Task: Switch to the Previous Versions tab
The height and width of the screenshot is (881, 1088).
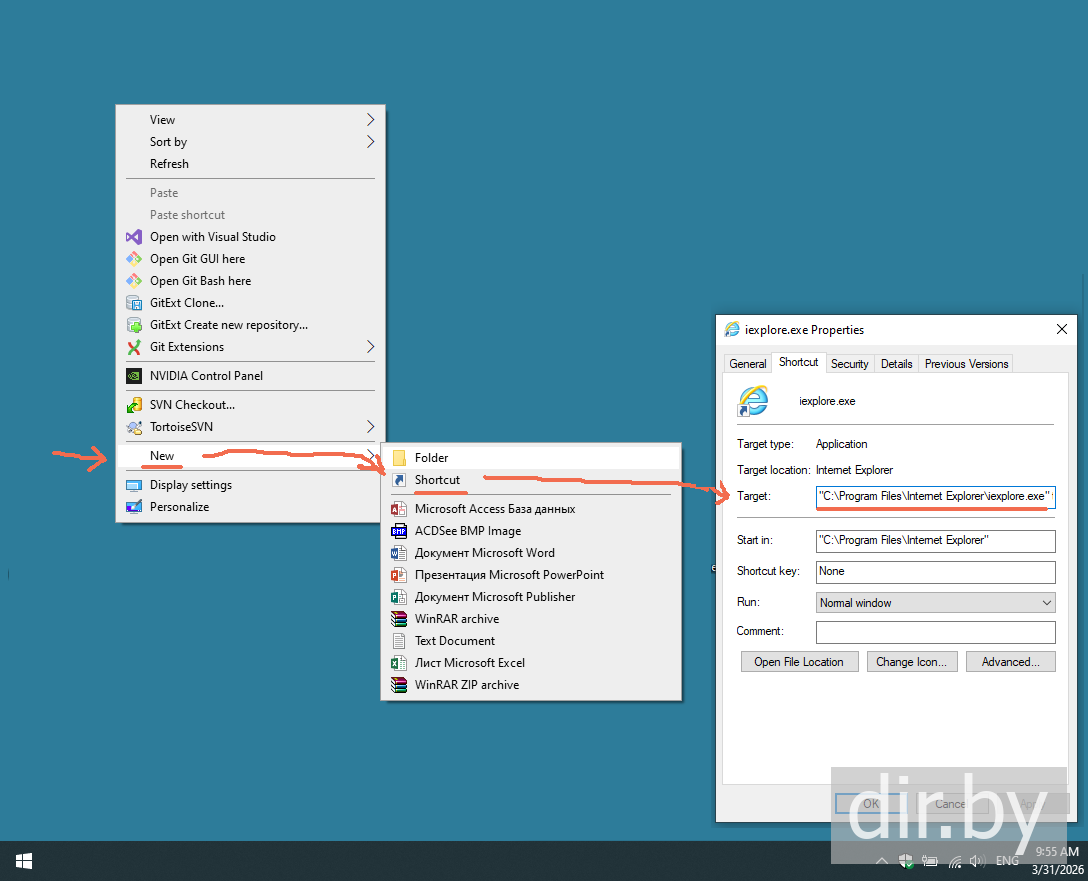Action: tap(966, 363)
